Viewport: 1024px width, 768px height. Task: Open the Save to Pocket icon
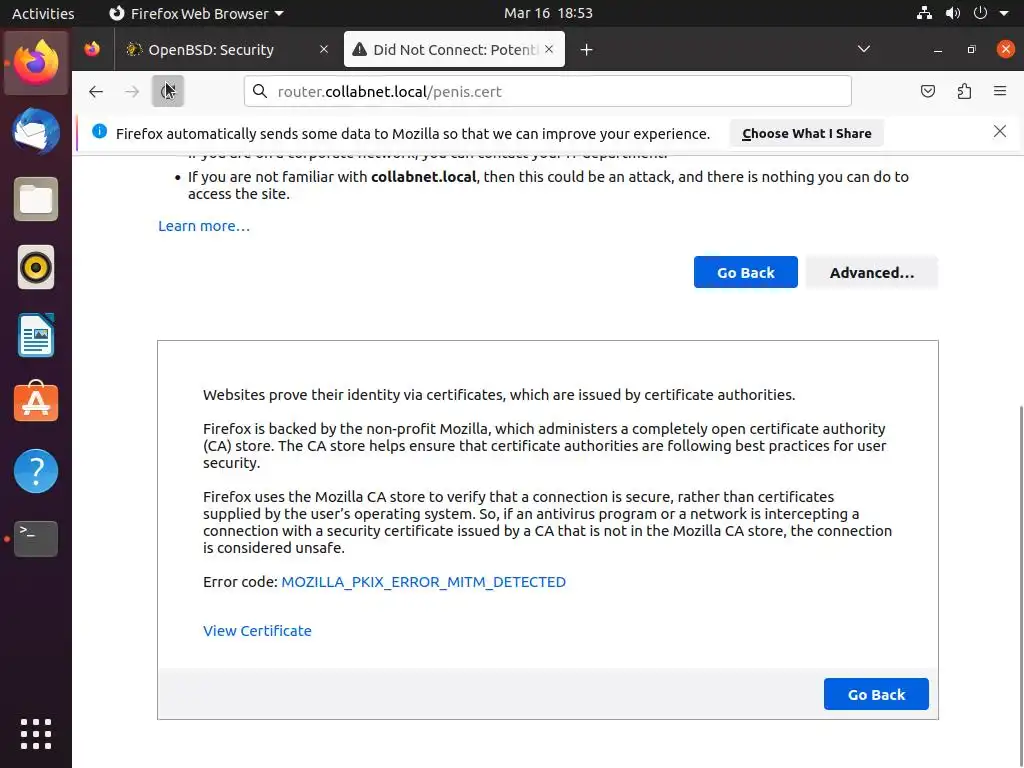927,91
